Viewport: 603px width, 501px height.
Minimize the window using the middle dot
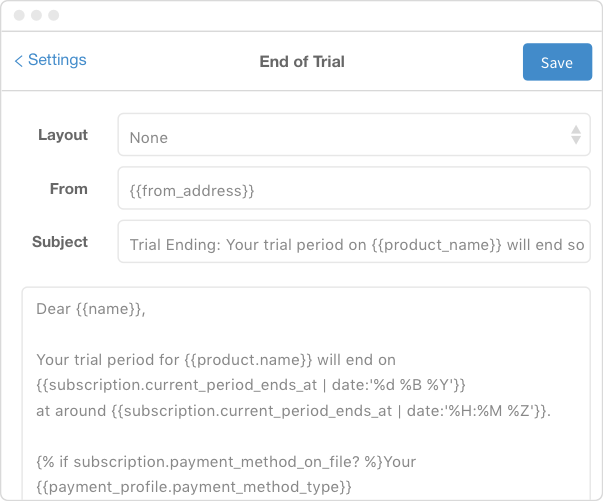(36, 16)
